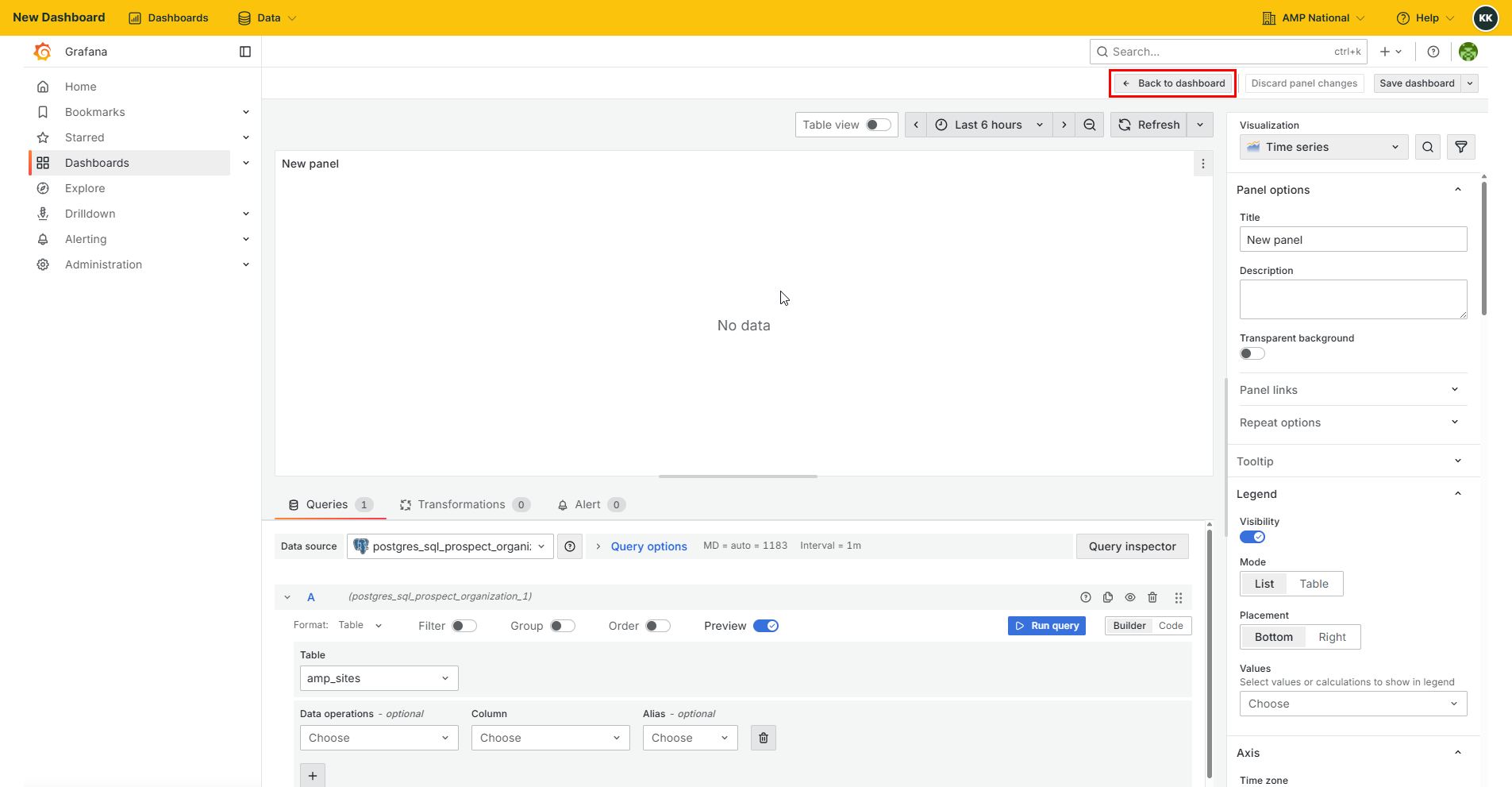Open the Time series visualization dropdown
The height and width of the screenshot is (787, 1512).
tap(1324, 147)
